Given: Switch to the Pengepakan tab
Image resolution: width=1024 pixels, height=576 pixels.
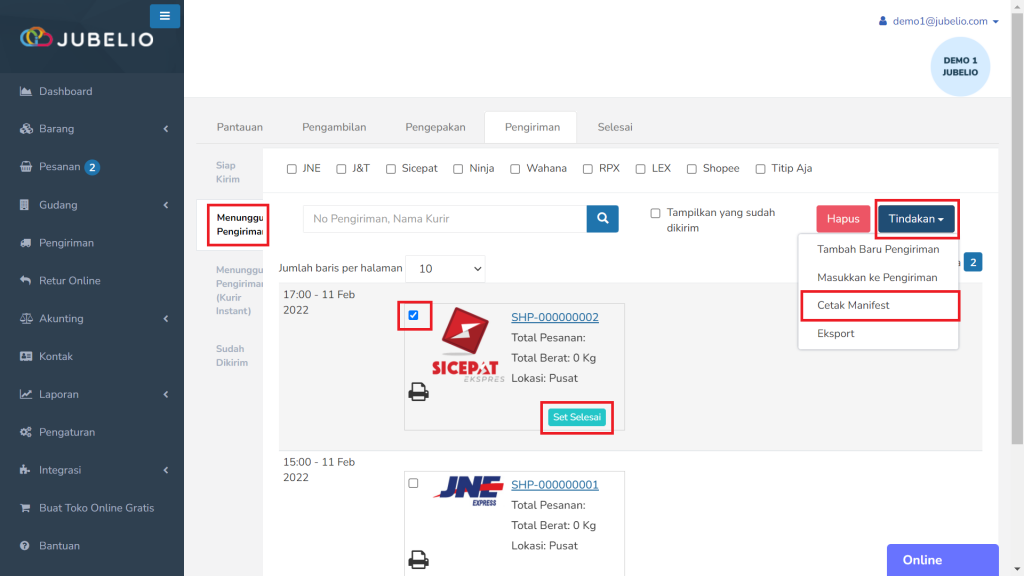Looking at the screenshot, I should pos(436,127).
